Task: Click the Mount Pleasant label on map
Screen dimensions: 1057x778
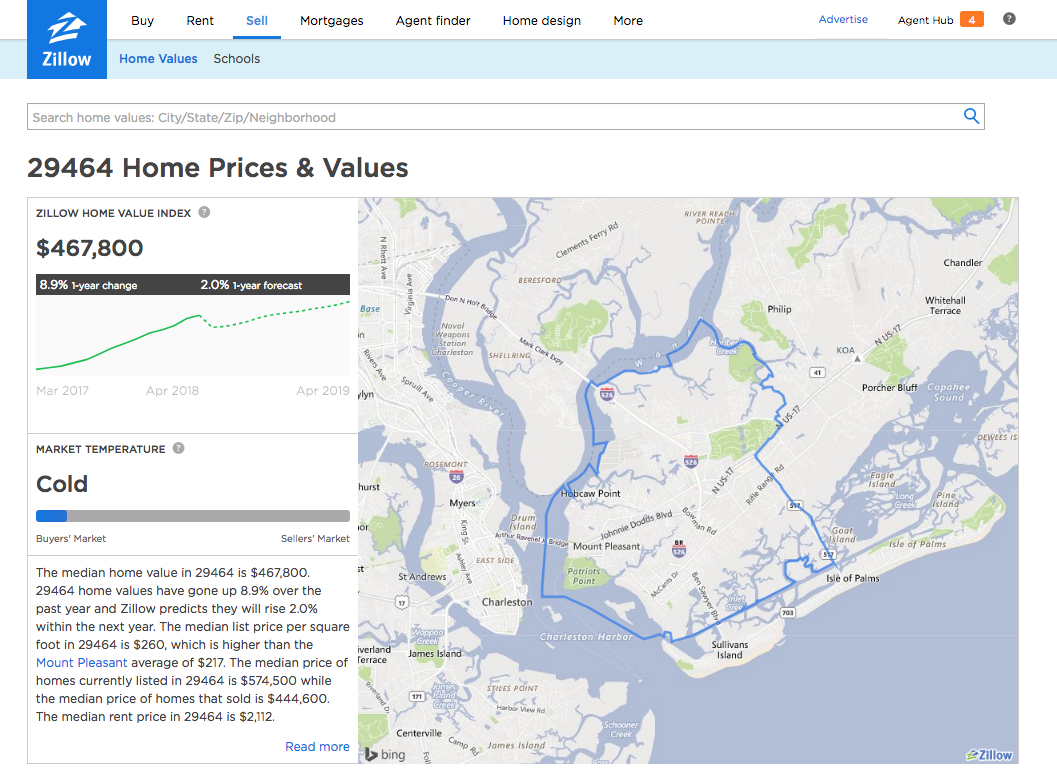Action: tap(607, 546)
